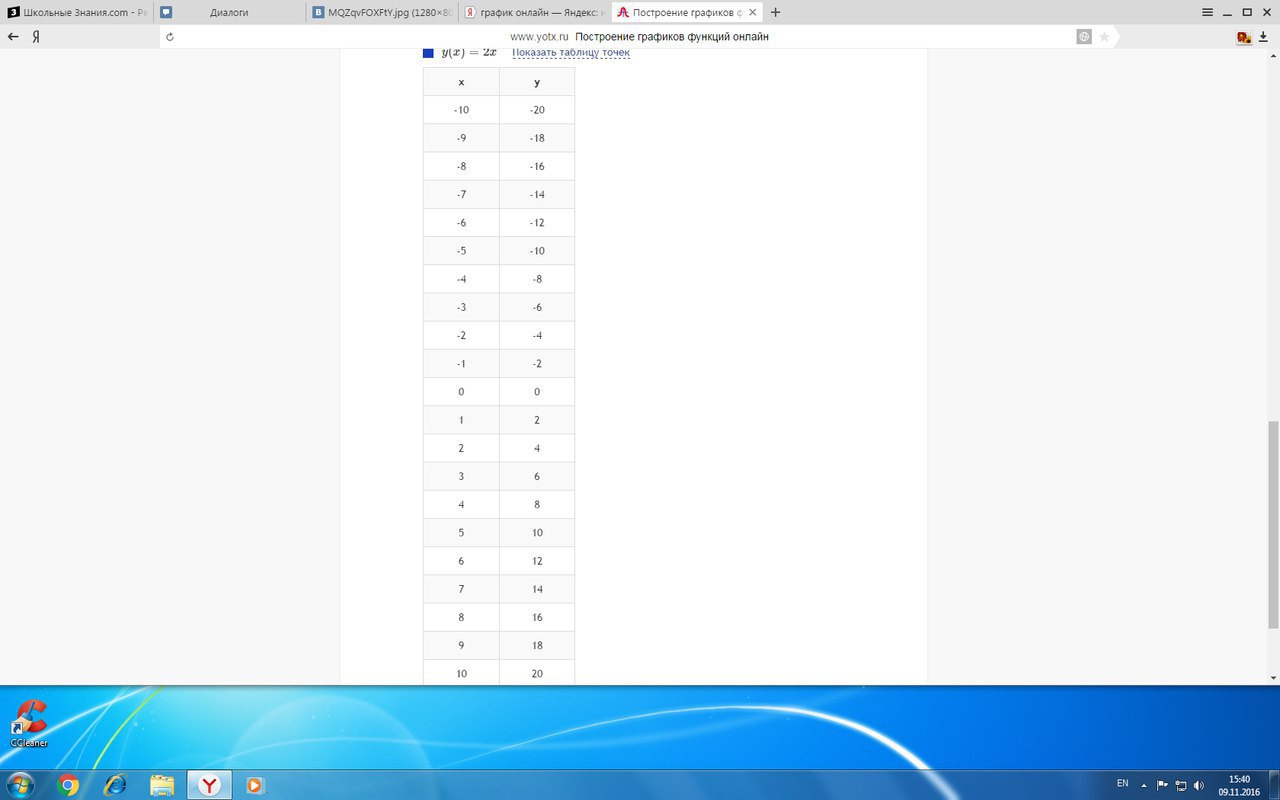Viewport: 1280px width, 800px height.
Task: Select the table cell with -14
Action: [537, 194]
